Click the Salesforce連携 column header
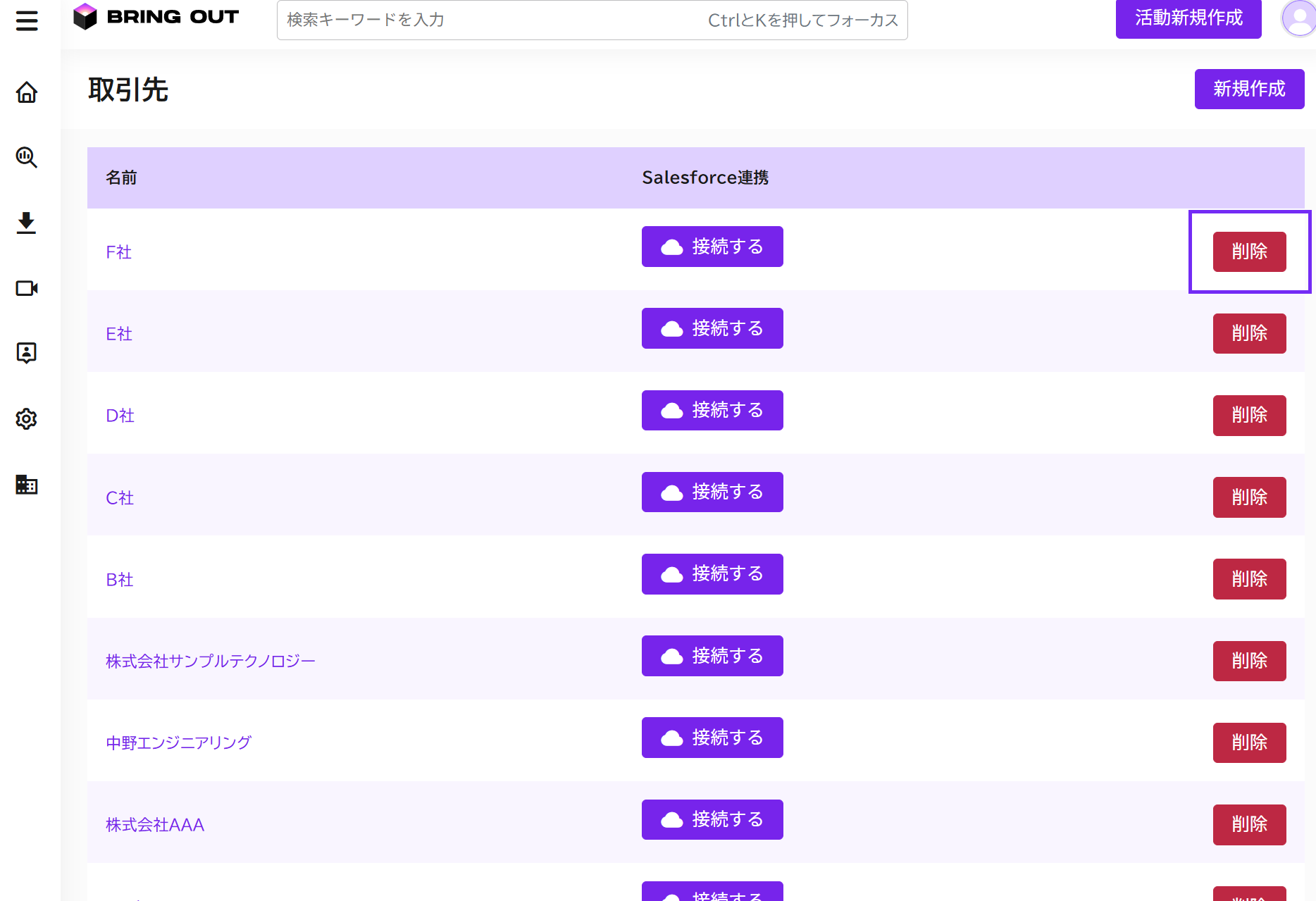 [x=705, y=178]
